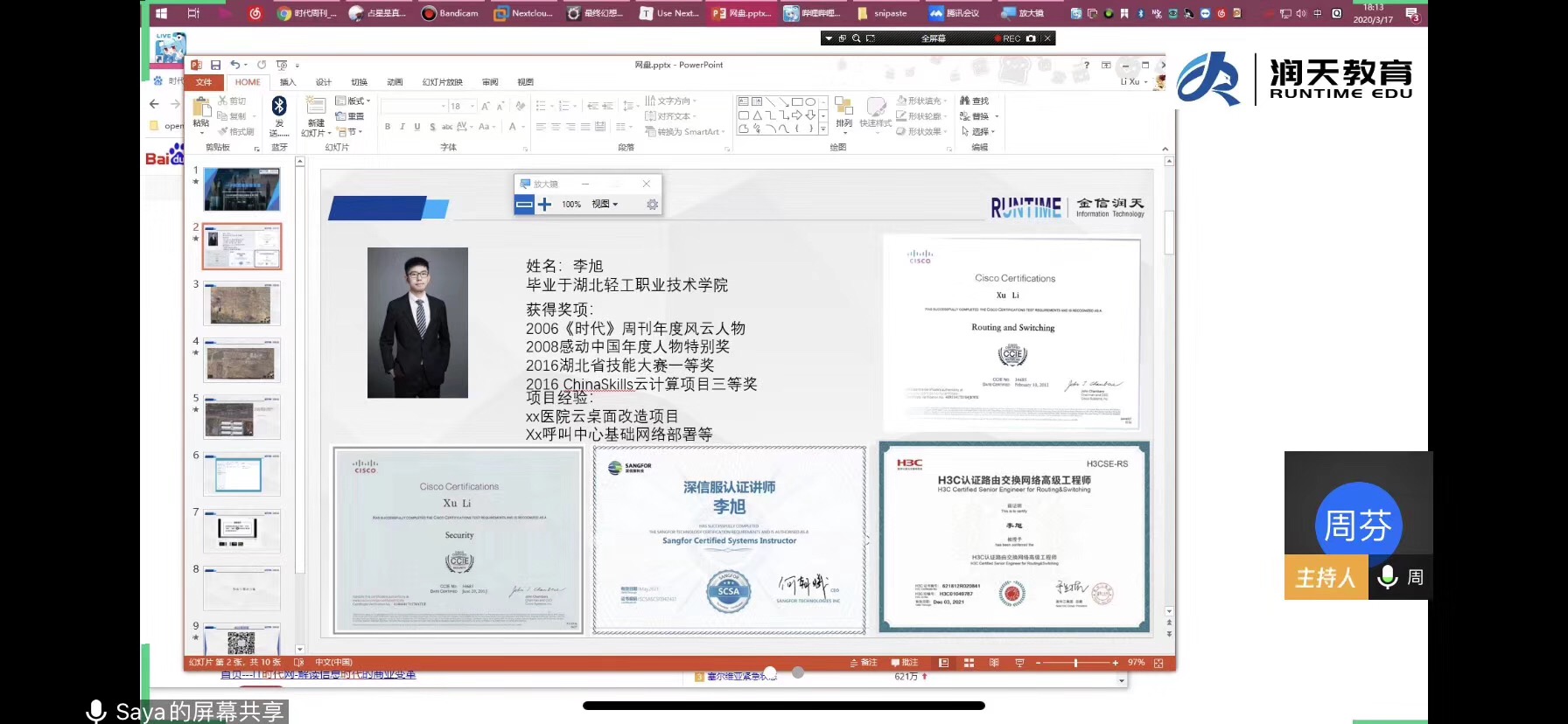
Task: Click the magnifier settings gear icon
Action: pos(652,205)
